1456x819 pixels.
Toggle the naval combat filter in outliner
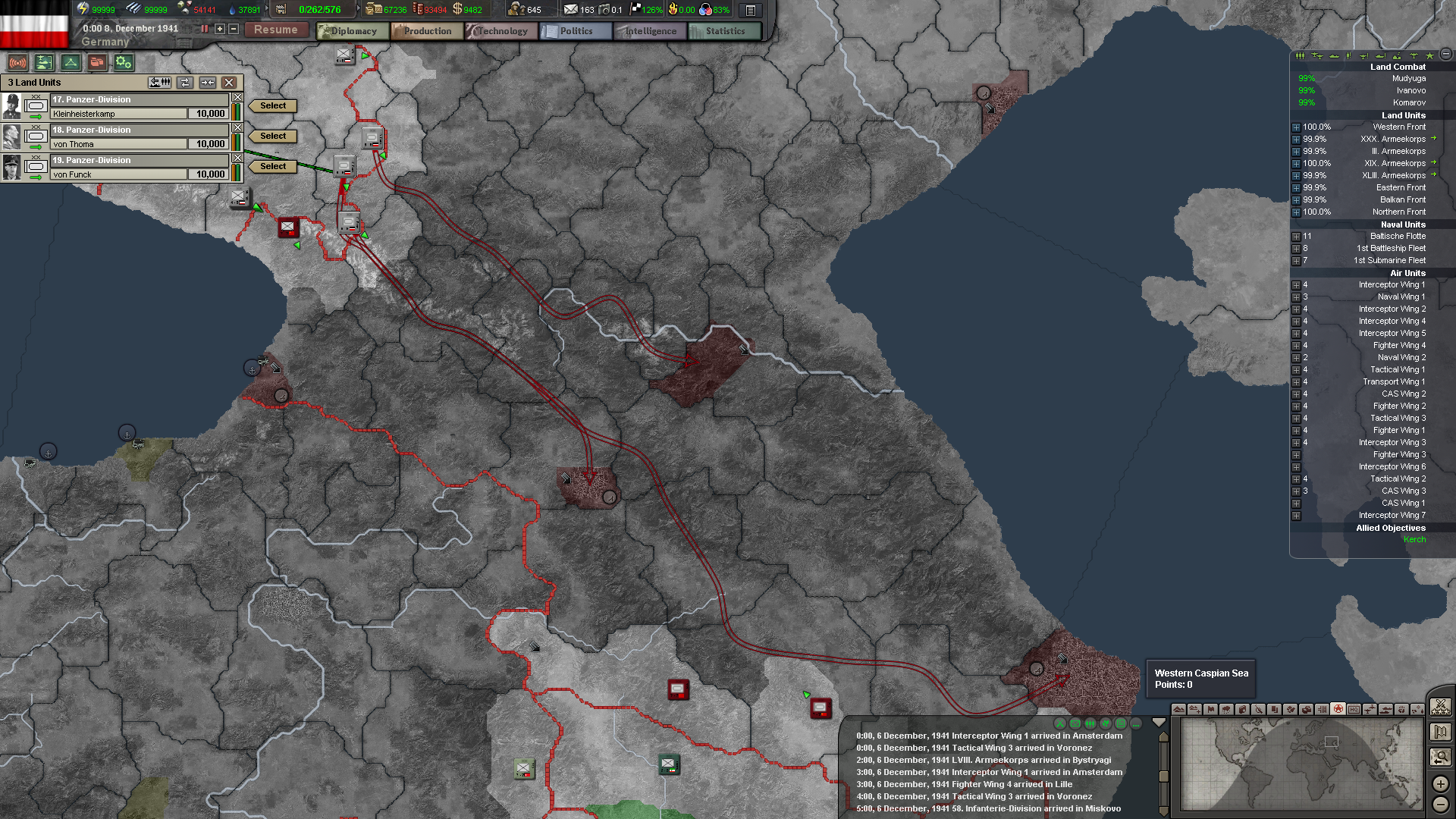pyautogui.click(x=1380, y=55)
